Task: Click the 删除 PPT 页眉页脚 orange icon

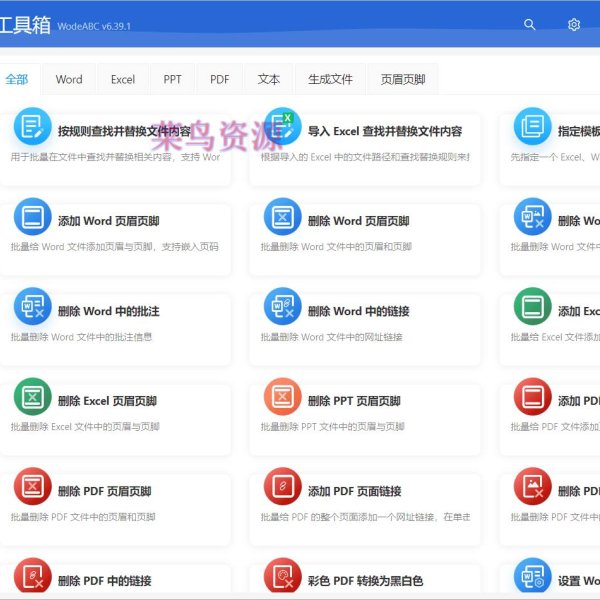Action: pyautogui.click(x=282, y=397)
